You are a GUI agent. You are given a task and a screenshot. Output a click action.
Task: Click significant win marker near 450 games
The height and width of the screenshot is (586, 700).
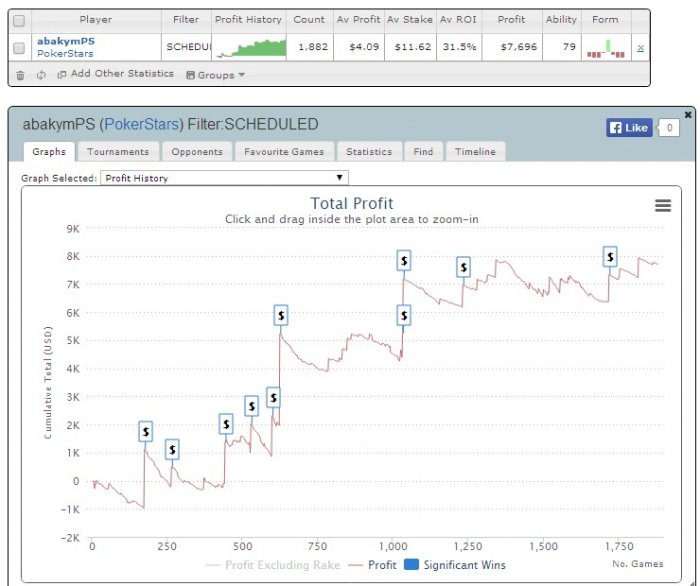click(226, 424)
